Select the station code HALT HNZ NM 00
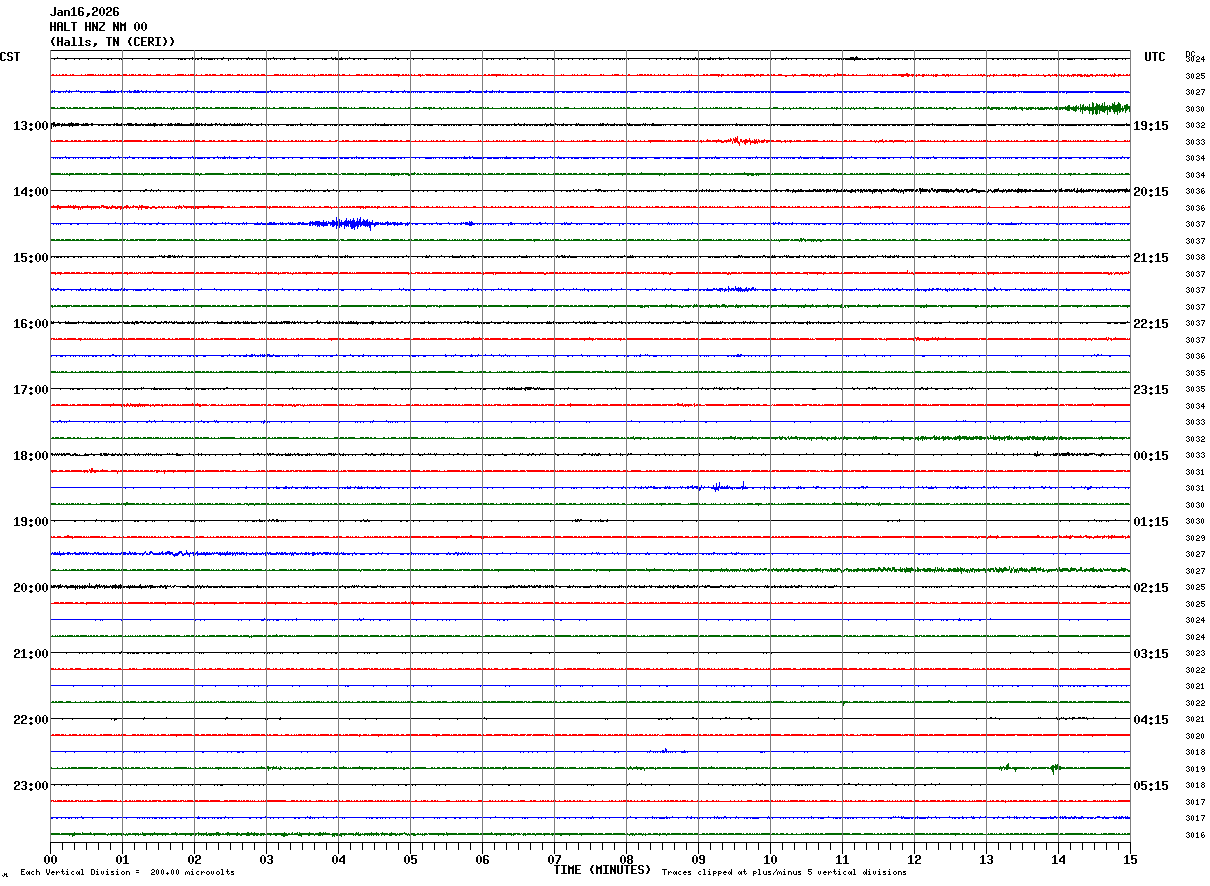The height and width of the screenshot is (886, 1210). [x=98, y=27]
